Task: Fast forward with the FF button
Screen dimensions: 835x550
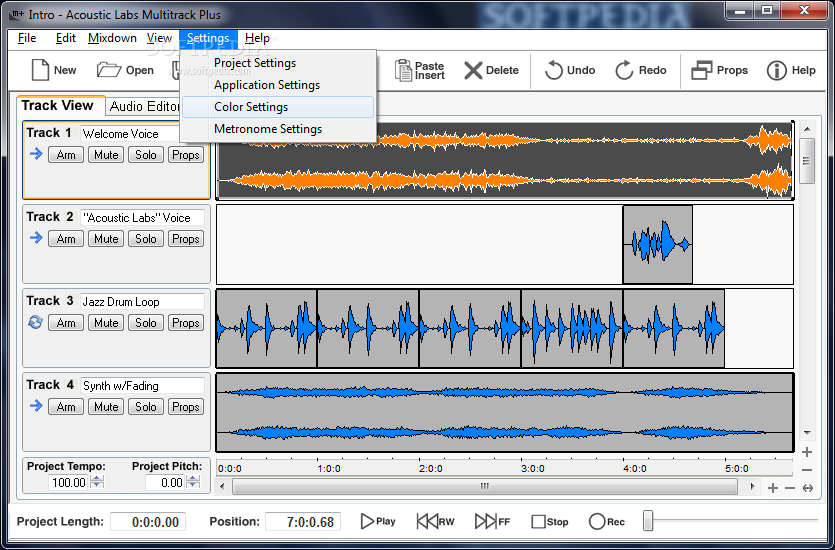Action: tap(492, 521)
